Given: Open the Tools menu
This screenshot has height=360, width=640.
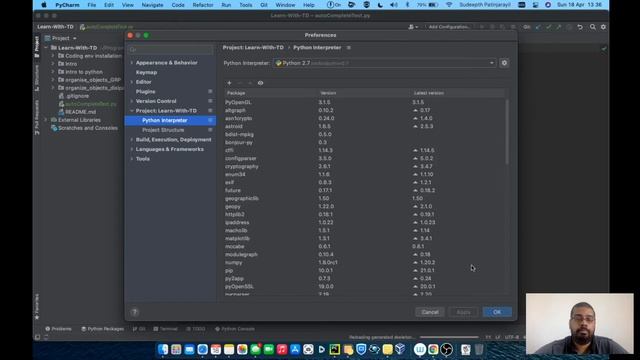Looking at the screenshot, I should (x=246, y=5).
